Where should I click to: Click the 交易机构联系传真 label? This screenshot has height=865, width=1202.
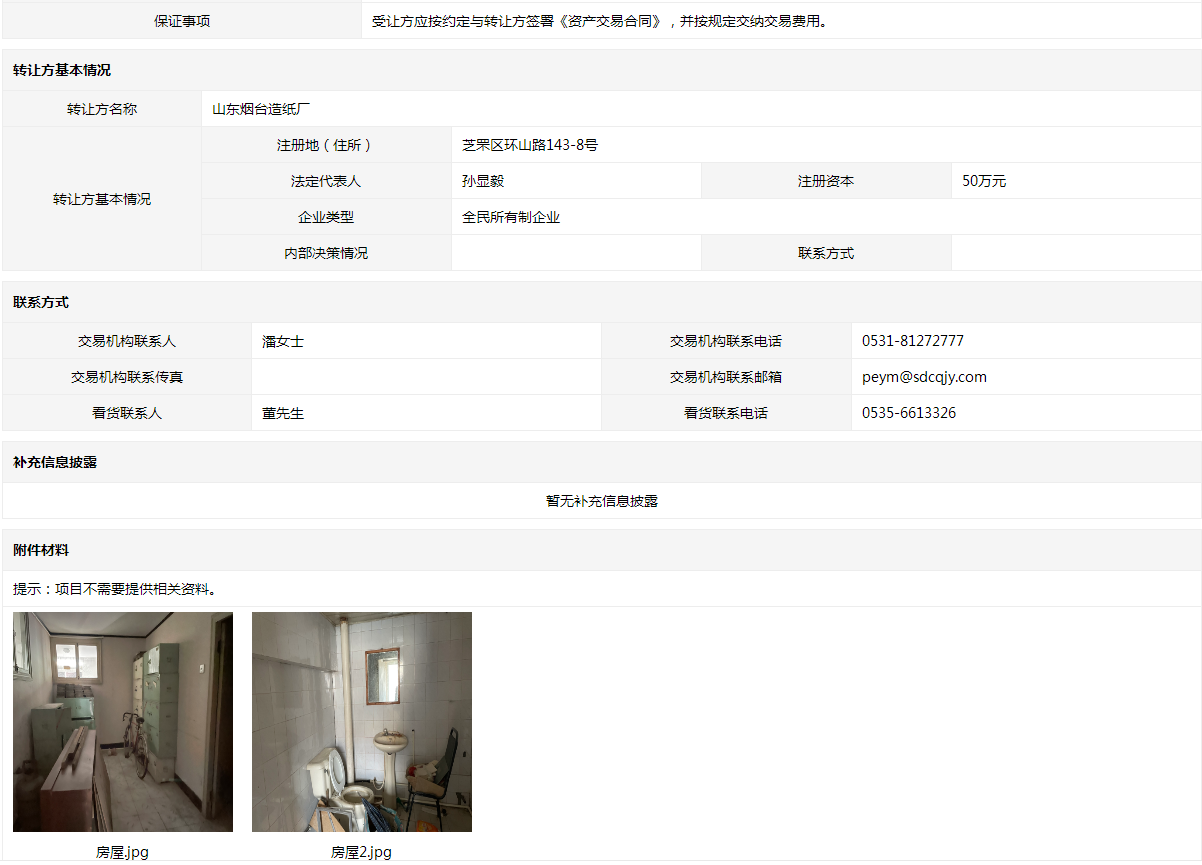(127, 377)
